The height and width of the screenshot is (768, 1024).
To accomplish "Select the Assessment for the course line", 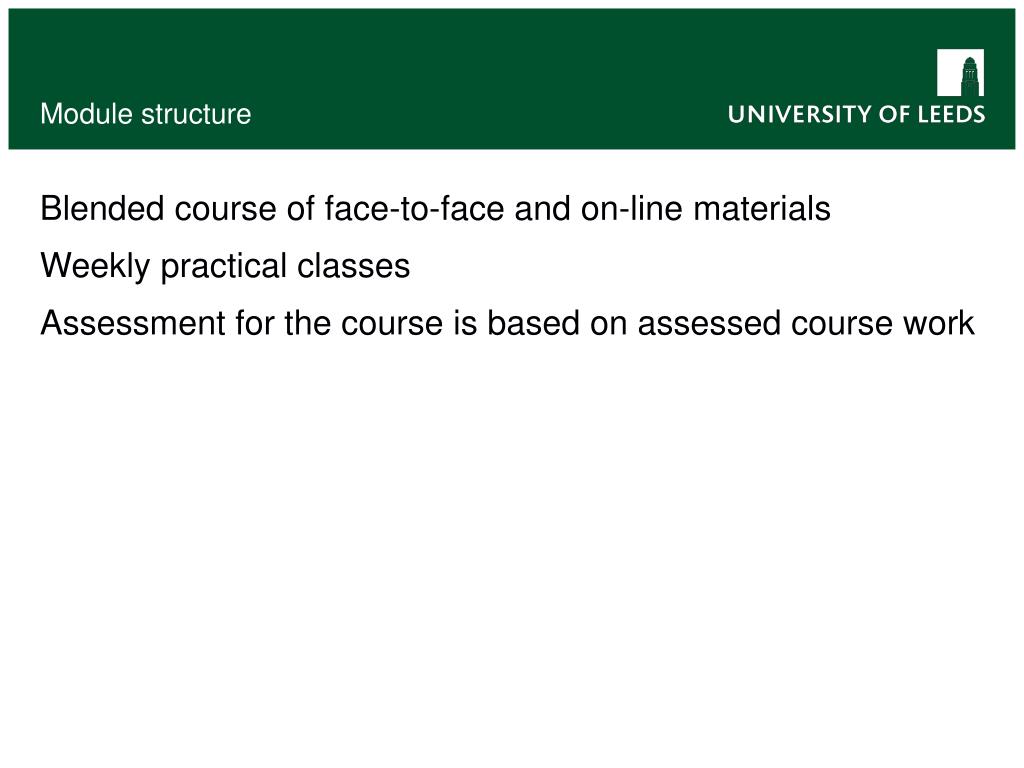I will click(x=507, y=323).
